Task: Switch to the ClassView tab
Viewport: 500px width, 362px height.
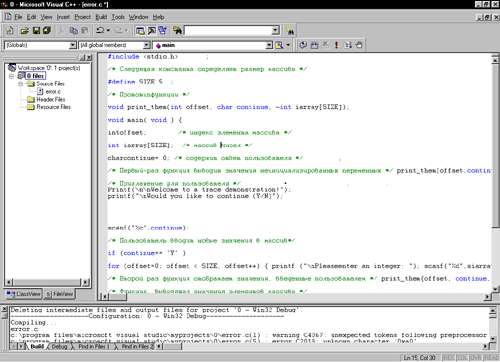Action: pyautogui.click(x=24, y=294)
